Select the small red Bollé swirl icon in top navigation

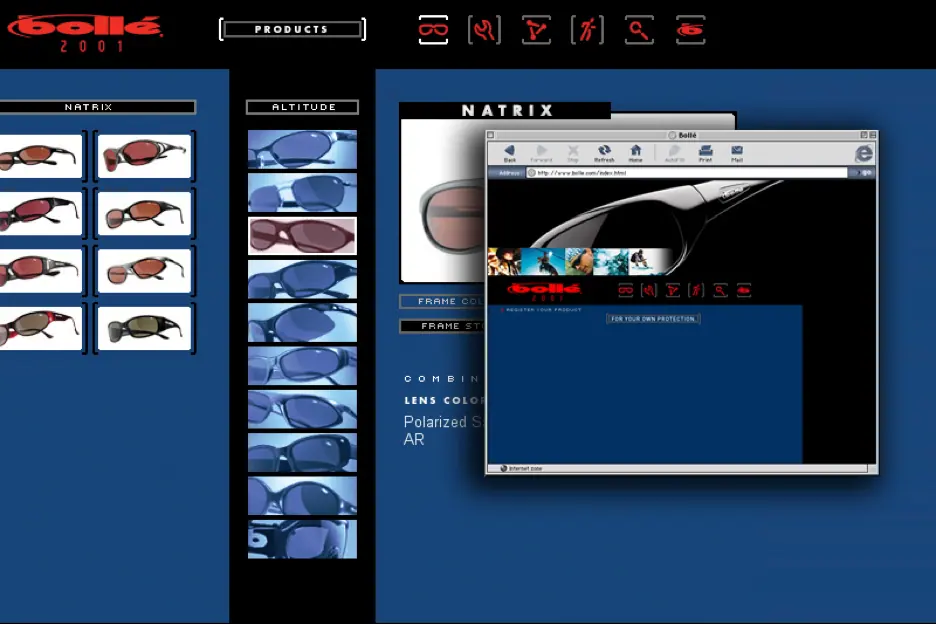point(691,29)
